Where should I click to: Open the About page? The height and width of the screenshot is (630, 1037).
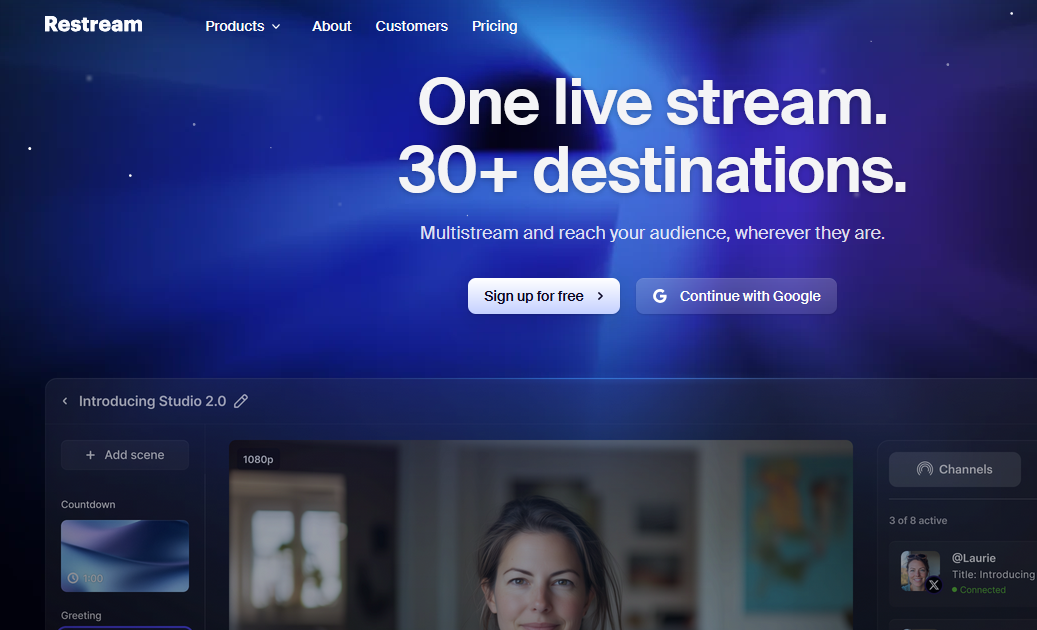331,26
